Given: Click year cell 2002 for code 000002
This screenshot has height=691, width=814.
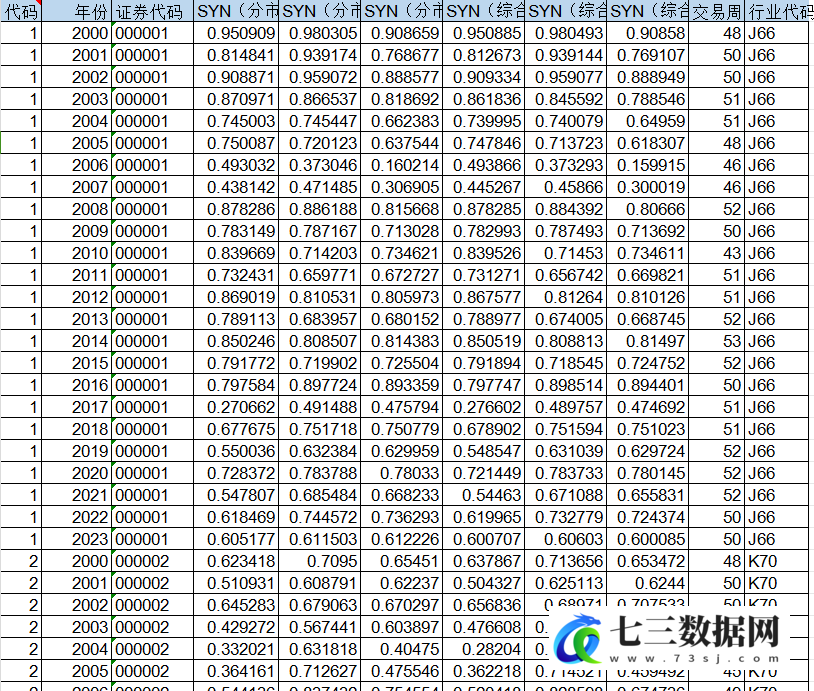Looking at the screenshot, I should 76,605.
